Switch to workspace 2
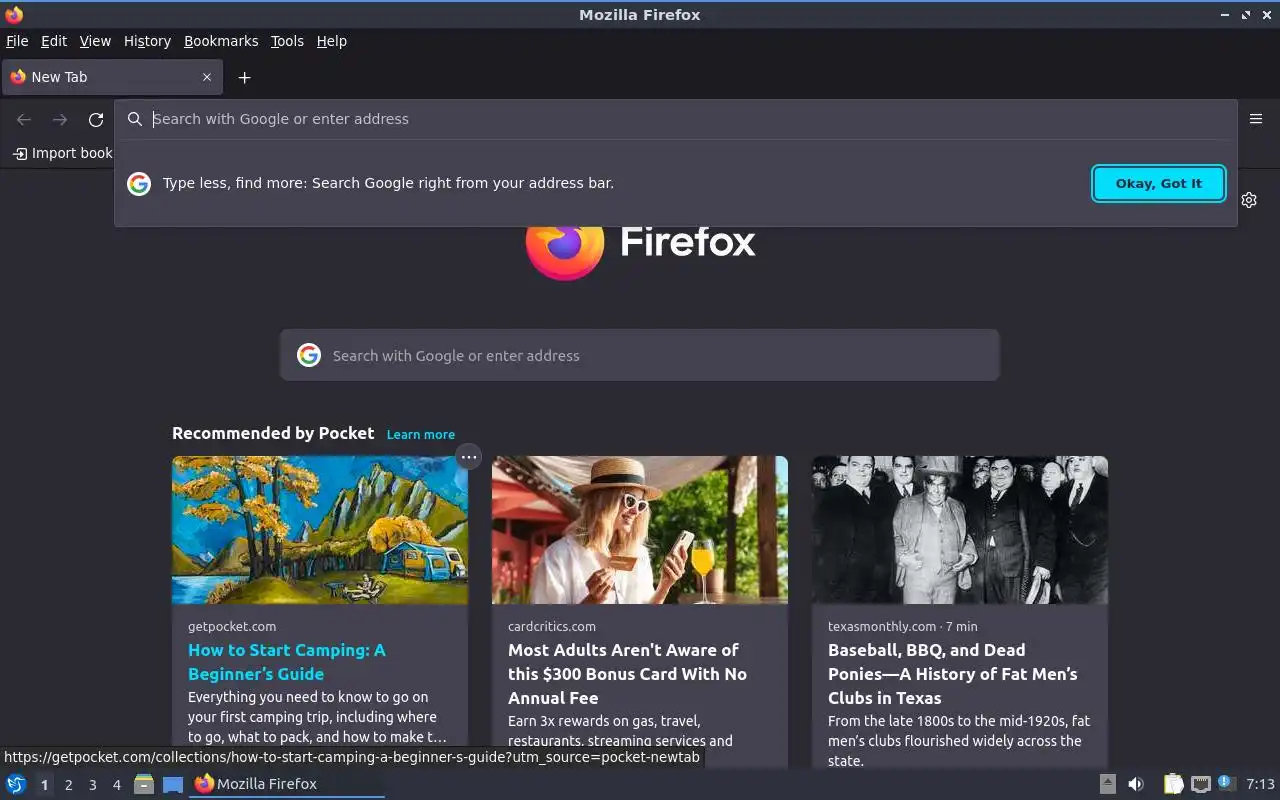The height and width of the screenshot is (800, 1280). pos(68,785)
